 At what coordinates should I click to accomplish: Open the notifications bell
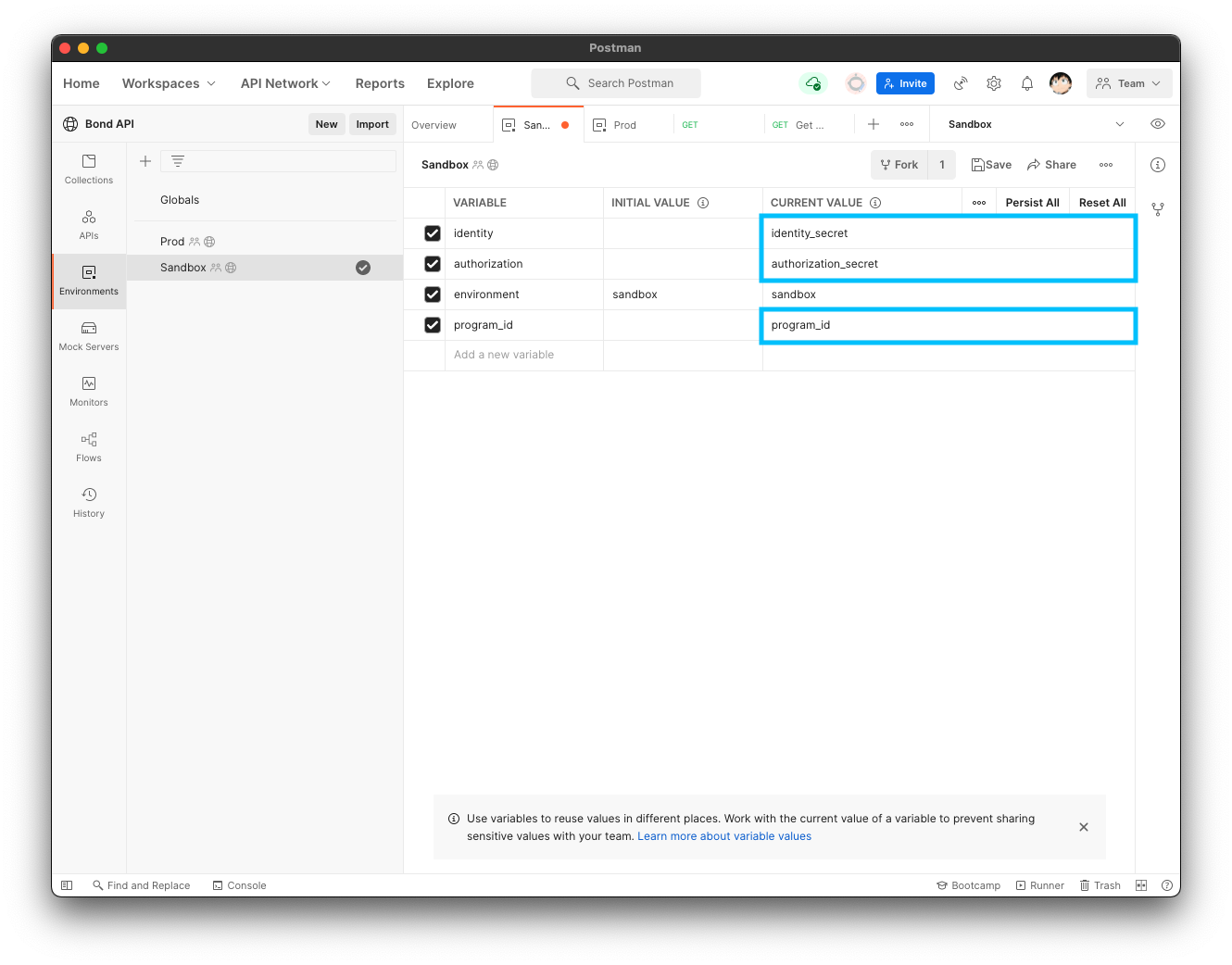[1027, 83]
